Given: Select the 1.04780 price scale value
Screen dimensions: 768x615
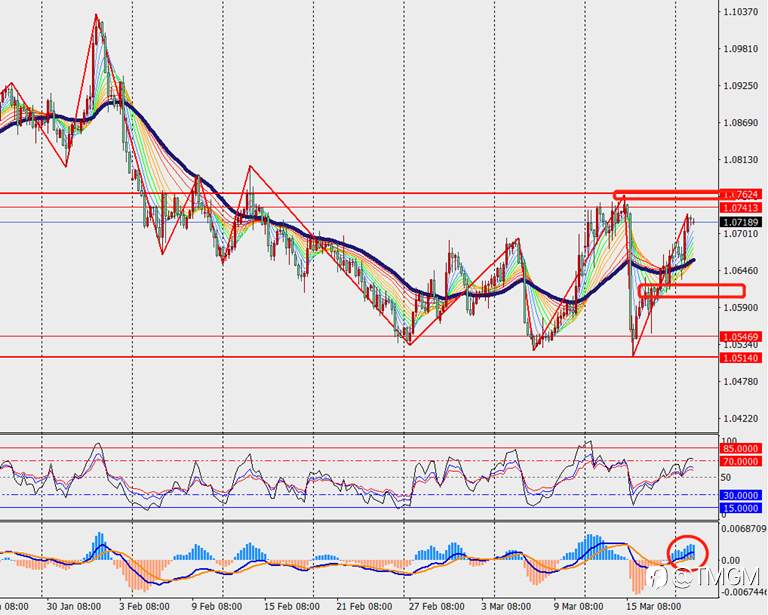Looking at the screenshot, I should coord(743,381).
